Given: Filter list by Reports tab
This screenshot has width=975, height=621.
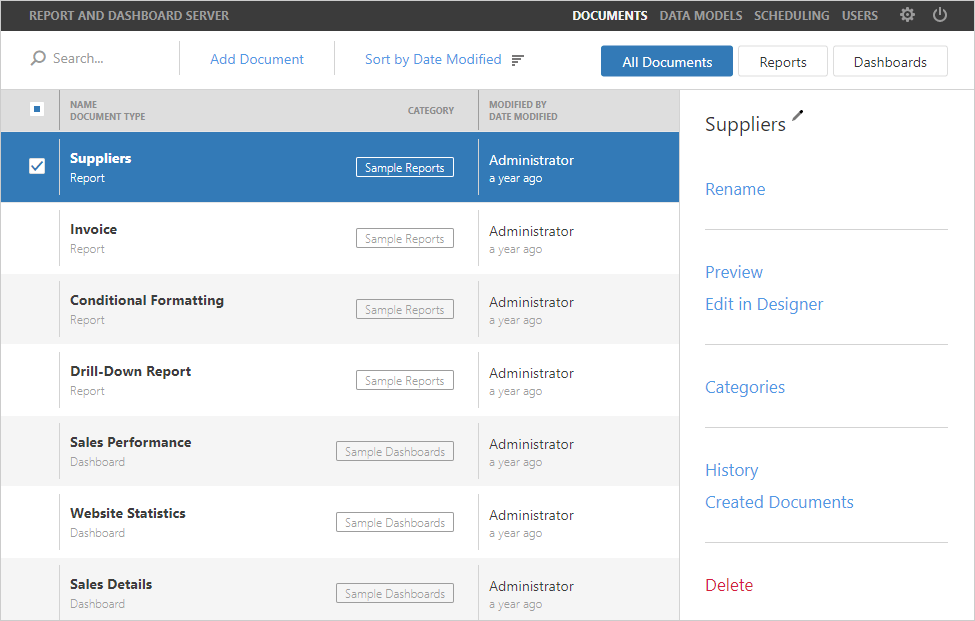Looking at the screenshot, I should click(x=782, y=62).
